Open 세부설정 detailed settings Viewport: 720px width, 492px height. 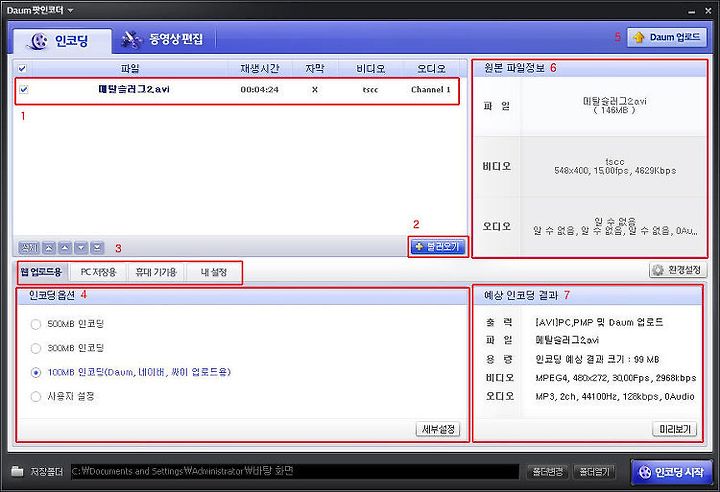pyautogui.click(x=438, y=429)
